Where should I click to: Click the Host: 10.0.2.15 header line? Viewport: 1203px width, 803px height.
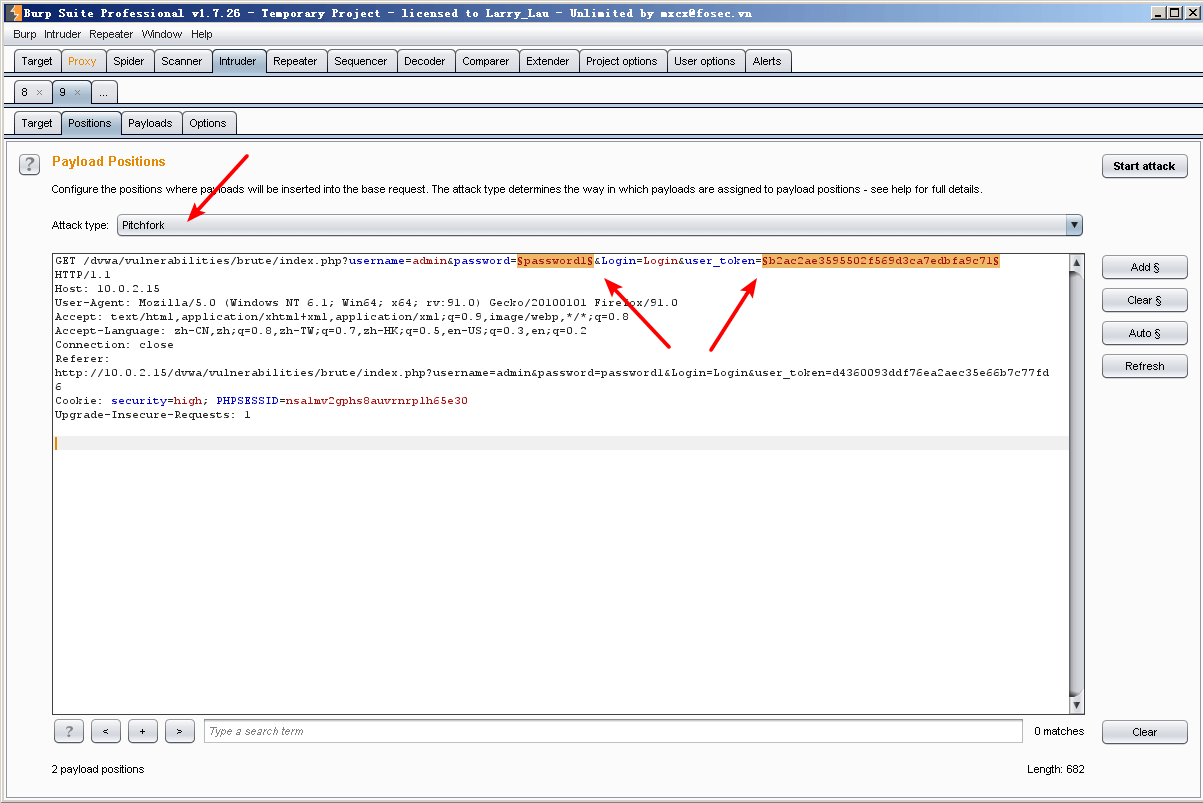(107, 289)
